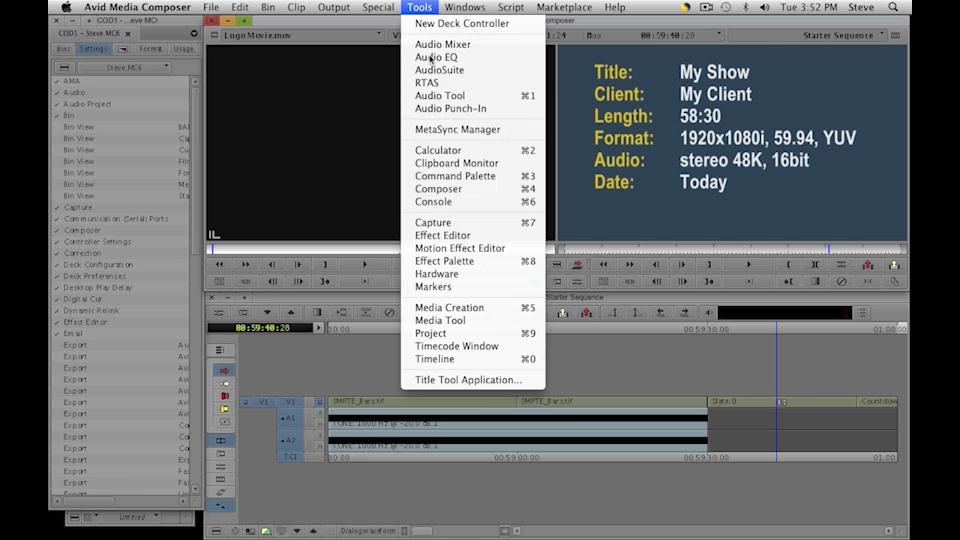Rewind the record monitor
This screenshot has height=540, width=960.
(603, 264)
